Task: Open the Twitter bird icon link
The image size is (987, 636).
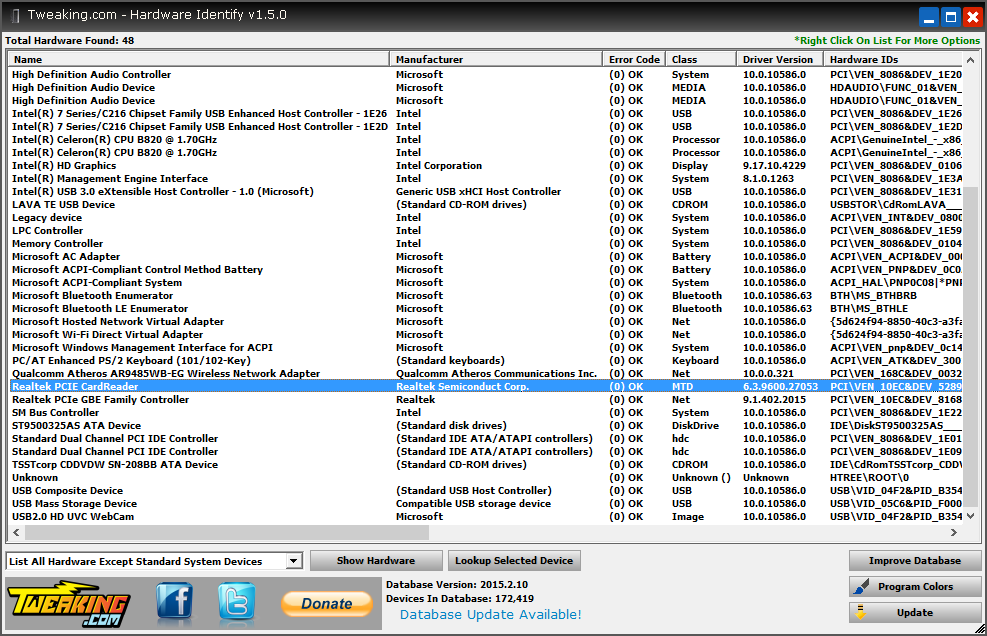Action: pos(237,601)
